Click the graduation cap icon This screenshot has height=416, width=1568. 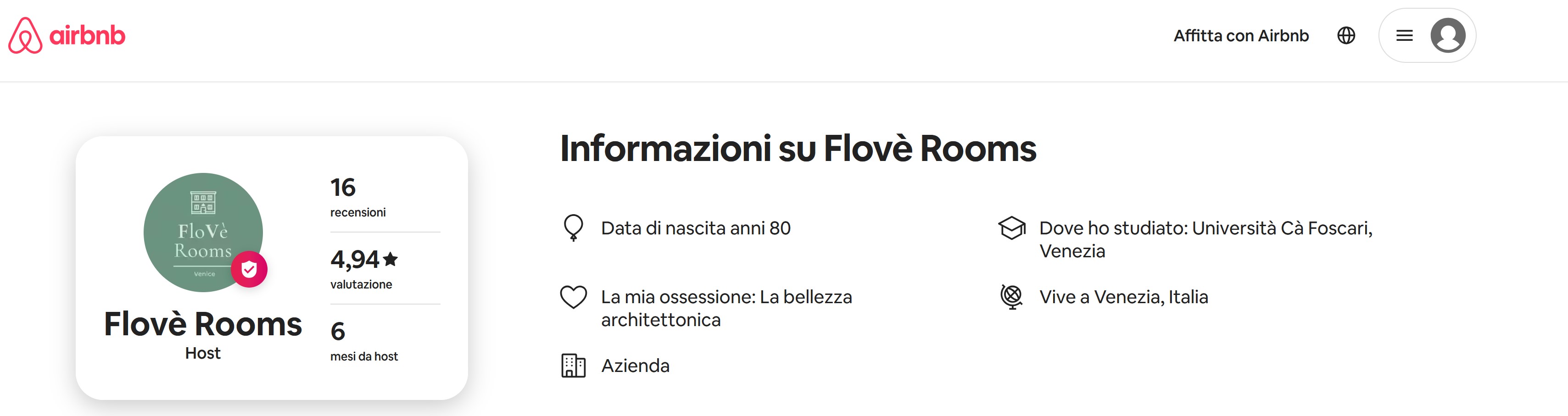pyautogui.click(x=1012, y=228)
